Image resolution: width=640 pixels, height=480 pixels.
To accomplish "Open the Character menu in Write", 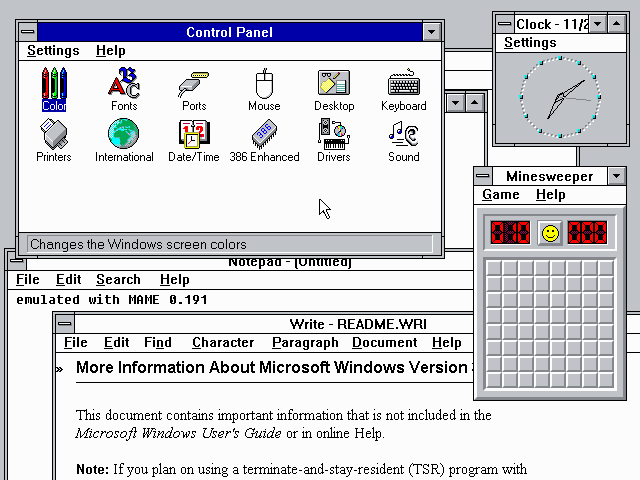I will [x=223, y=342].
